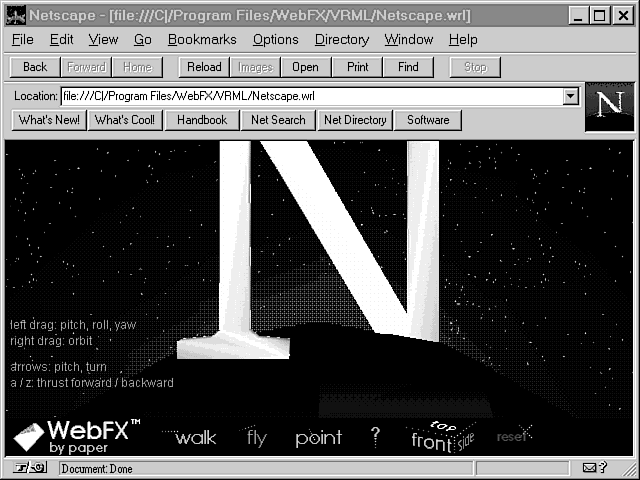The width and height of the screenshot is (640, 480).
Task: Click the Reload toolbar button
Action: [204, 67]
